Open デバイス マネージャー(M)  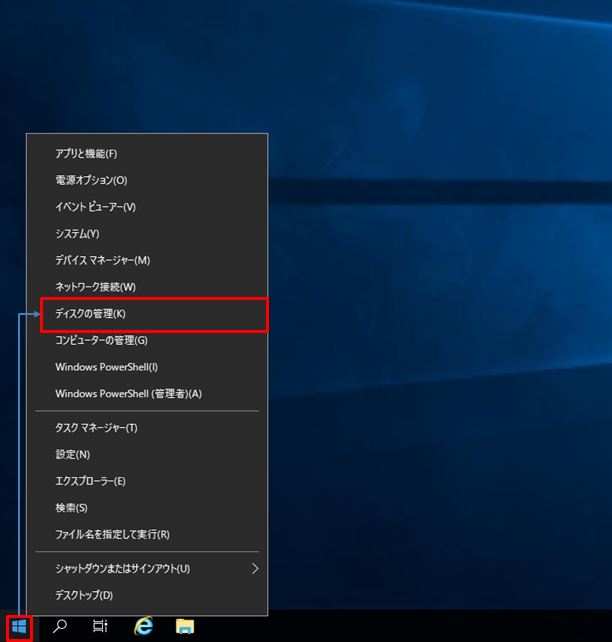click(x=147, y=260)
